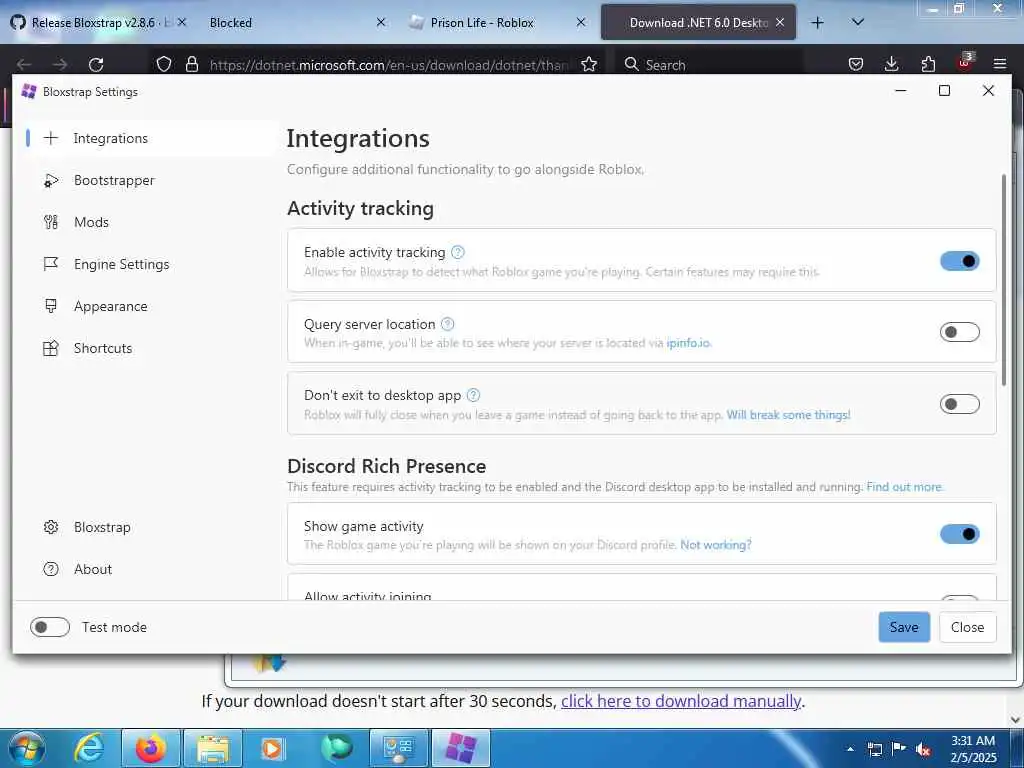
Task: Open the Firefox hamburger application menu
Action: pos(1000,64)
